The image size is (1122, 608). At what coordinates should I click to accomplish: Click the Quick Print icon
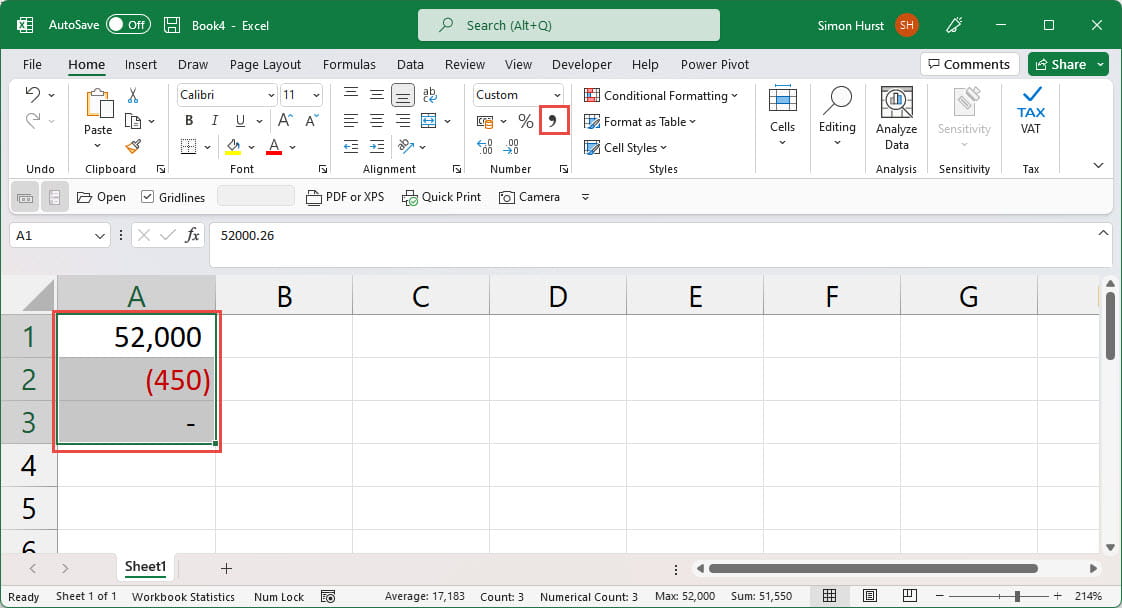coord(441,197)
